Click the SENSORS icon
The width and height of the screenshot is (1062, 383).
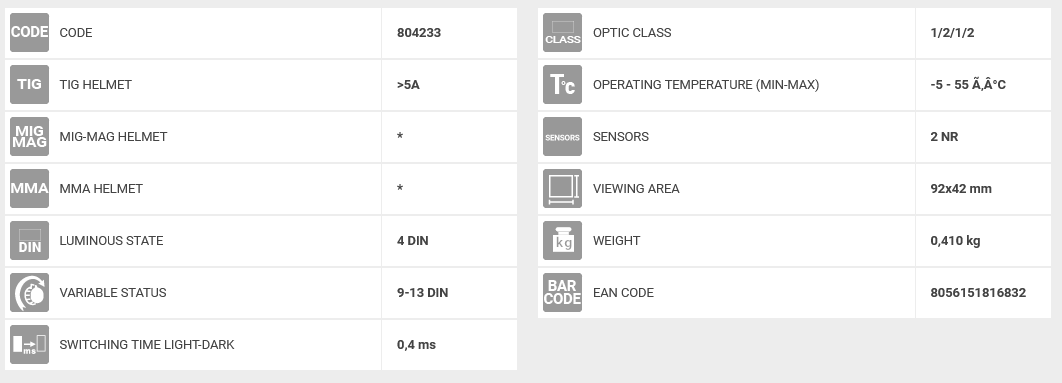pyautogui.click(x=562, y=136)
